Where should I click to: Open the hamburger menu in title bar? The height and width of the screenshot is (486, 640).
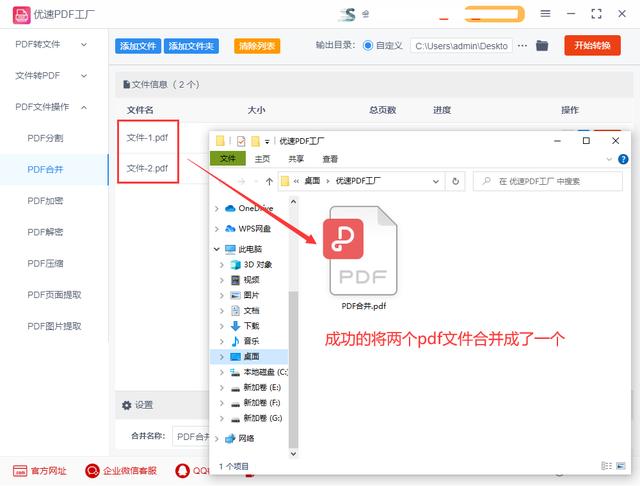545,14
